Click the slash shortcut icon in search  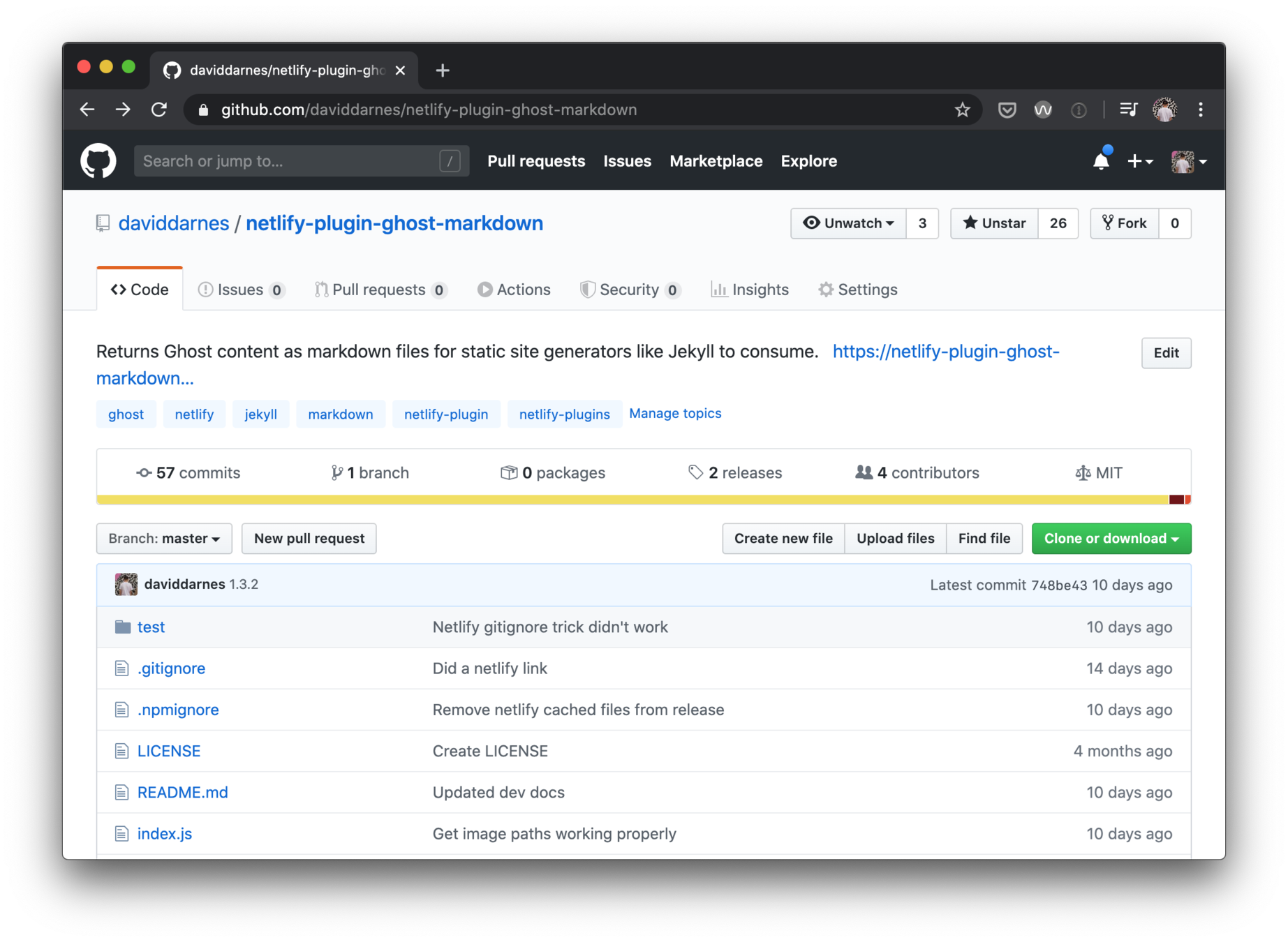coord(450,161)
